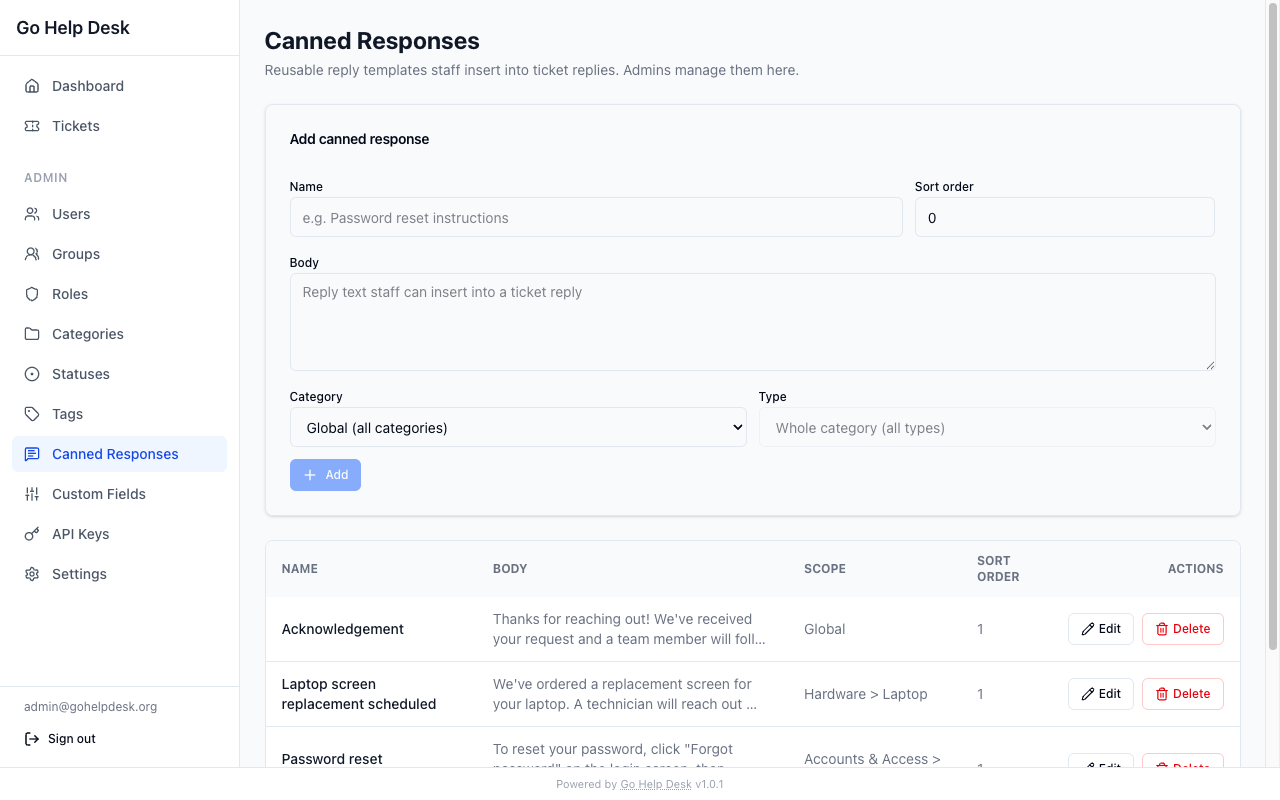Click the pencil icon in Acknowledgement row
Image resolution: width=1280 pixels, height=800 pixels.
(x=1088, y=629)
